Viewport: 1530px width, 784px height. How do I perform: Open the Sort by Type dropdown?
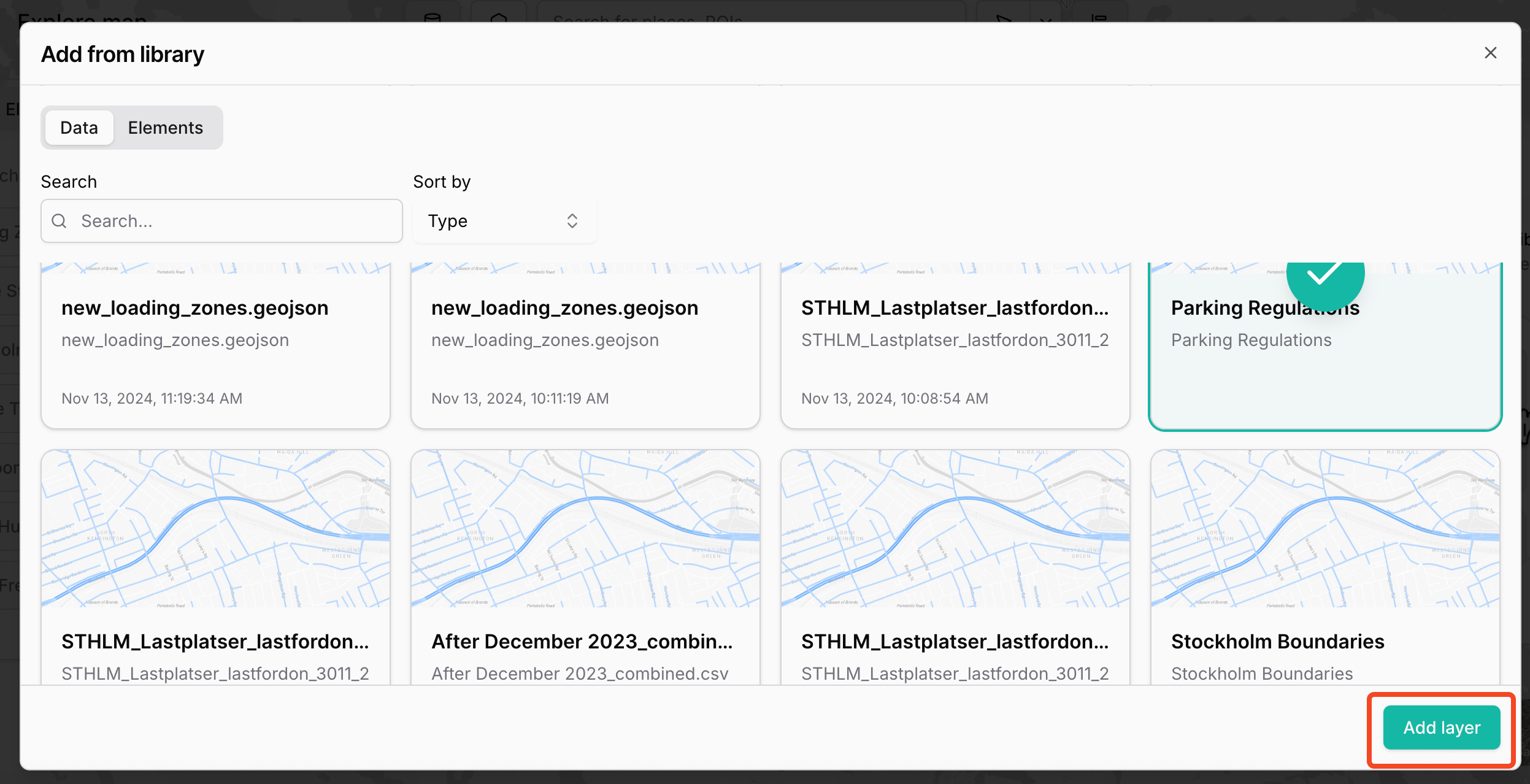[x=504, y=221]
